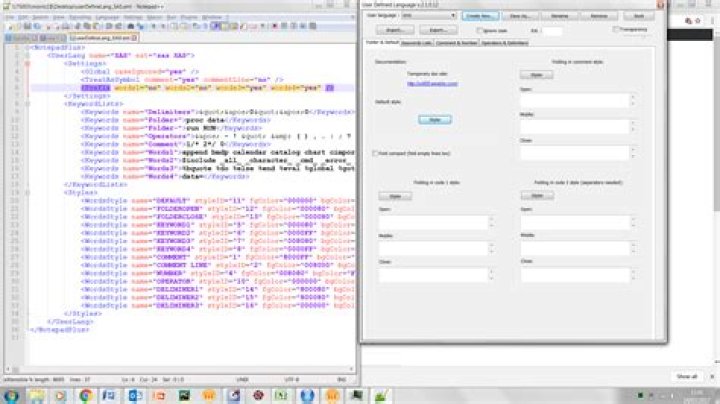This screenshot has height=404, width=720.
Task: Click the Rename button
Action: tap(559, 16)
